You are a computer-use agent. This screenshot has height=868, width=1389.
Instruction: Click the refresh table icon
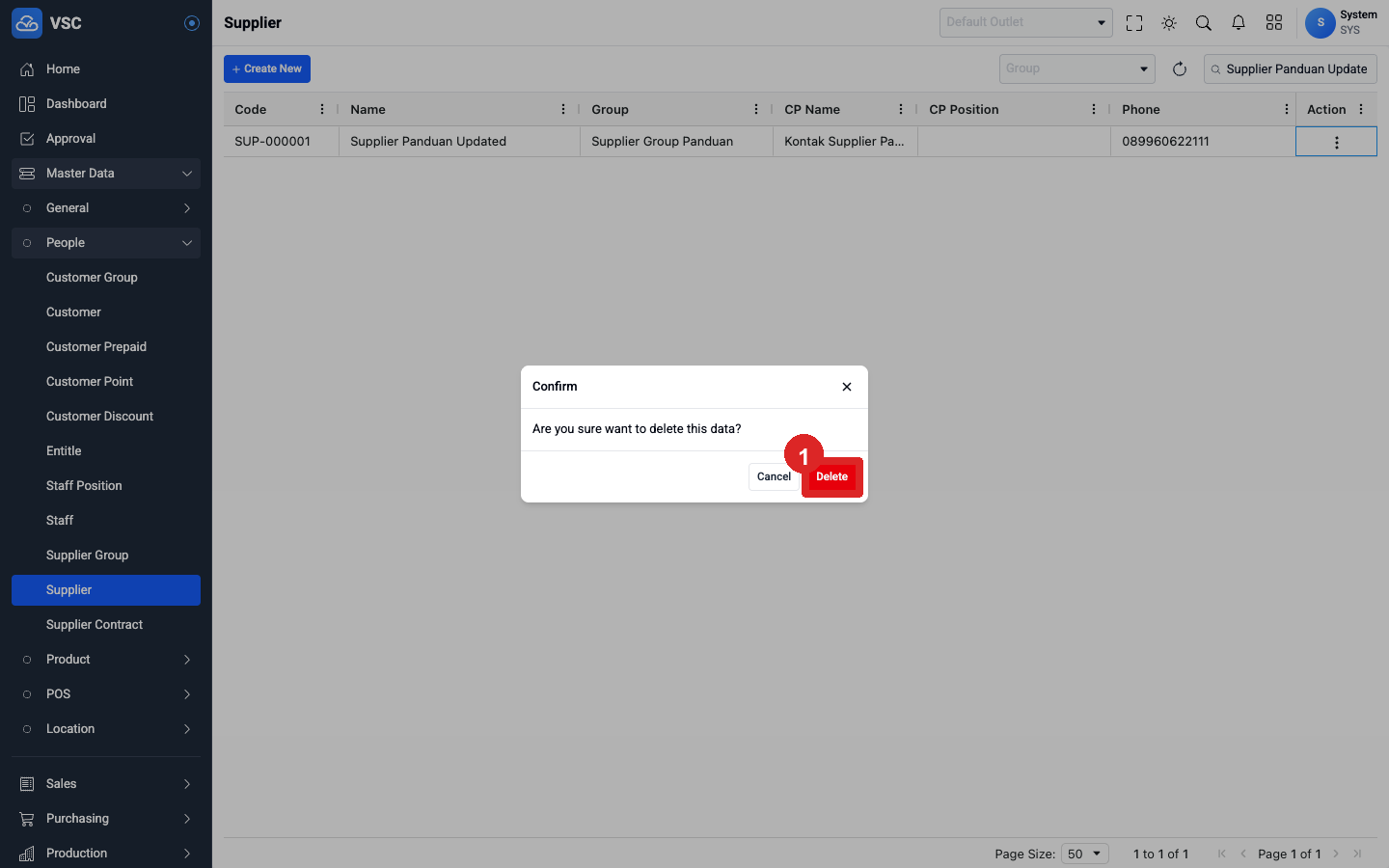pyautogui.click(x=1180, y=68)
